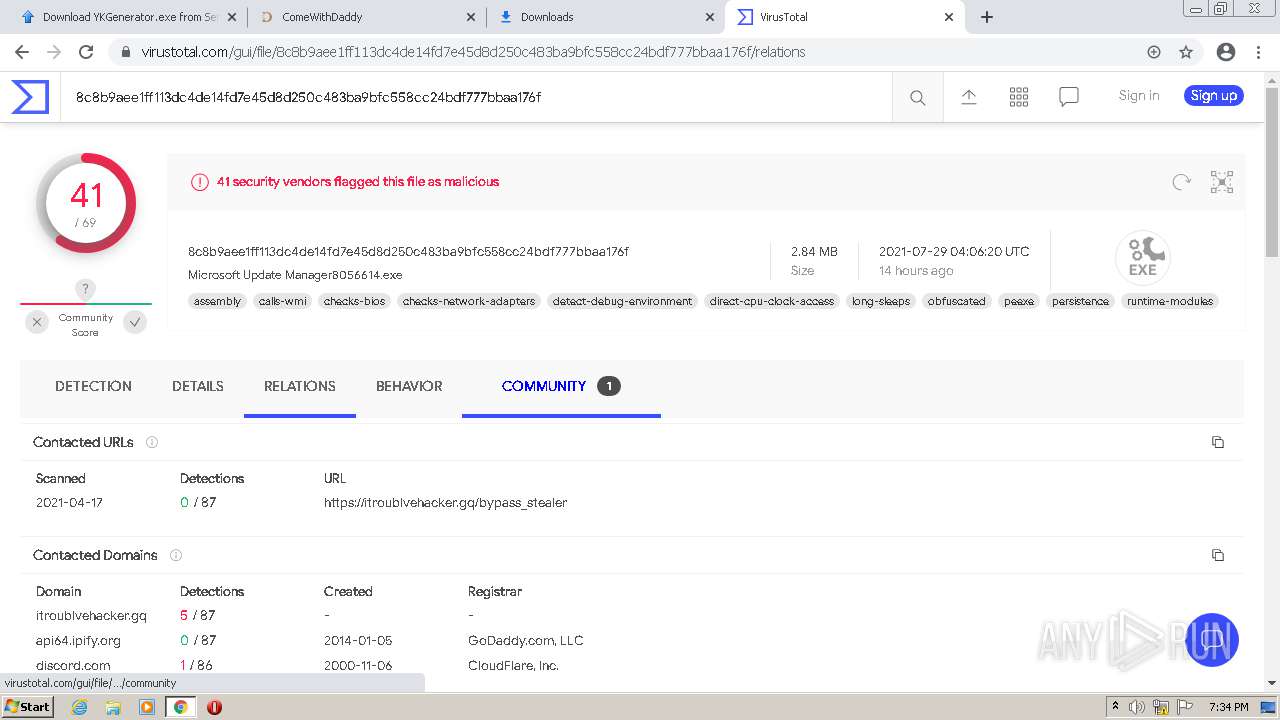Viewport: 1280px width, 720px height.
Task: Open the upload file icon
Action: [969, 96]
